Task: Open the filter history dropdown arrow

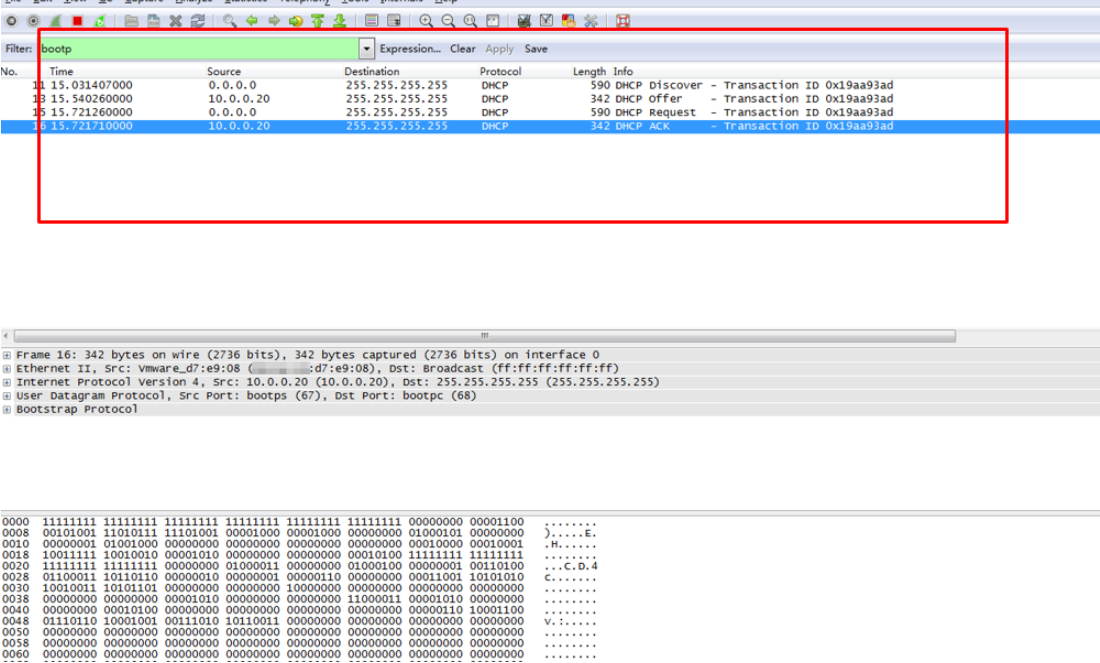Action: pyautogui.click(x=366, y=49)
